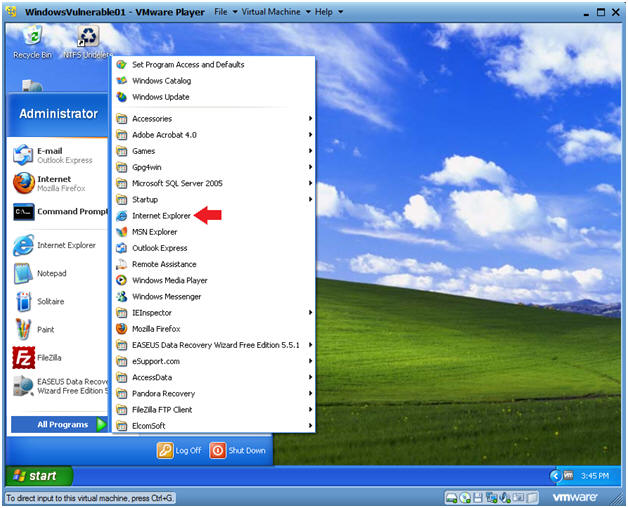Image resolution: width=628 pixels, height=508 pixels.
Task: Open the ElcomSoft program group
Action: (x=214, y=425)
